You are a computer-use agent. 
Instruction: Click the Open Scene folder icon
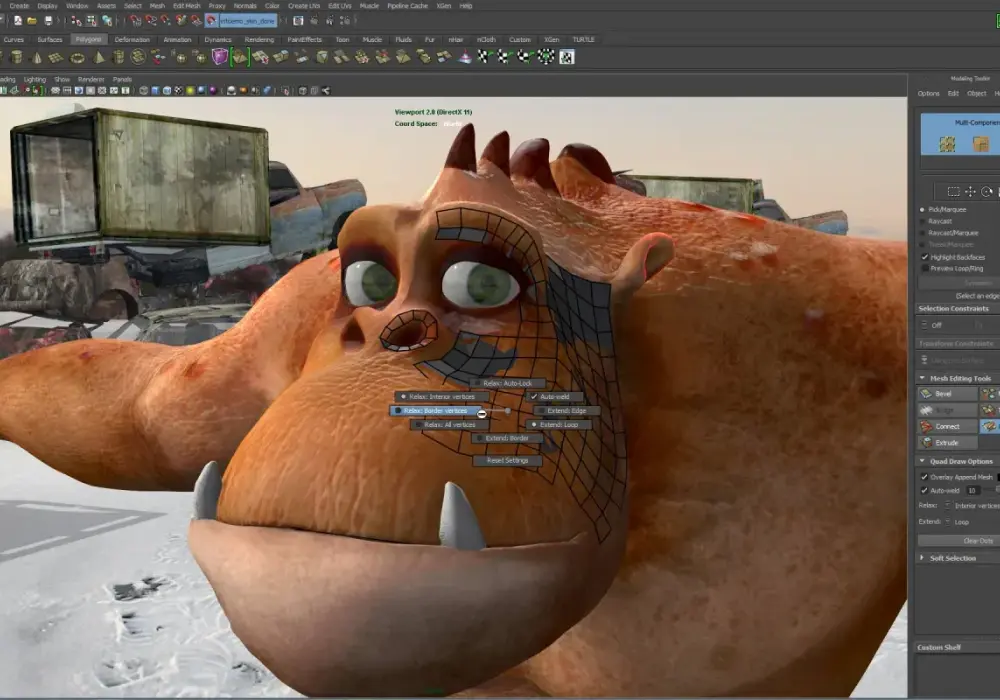coord(32,21)
